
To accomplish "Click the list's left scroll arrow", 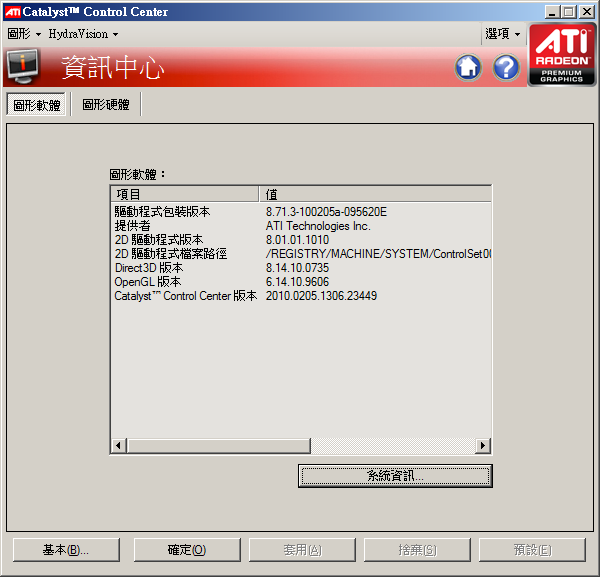I will tap(118, 445).
